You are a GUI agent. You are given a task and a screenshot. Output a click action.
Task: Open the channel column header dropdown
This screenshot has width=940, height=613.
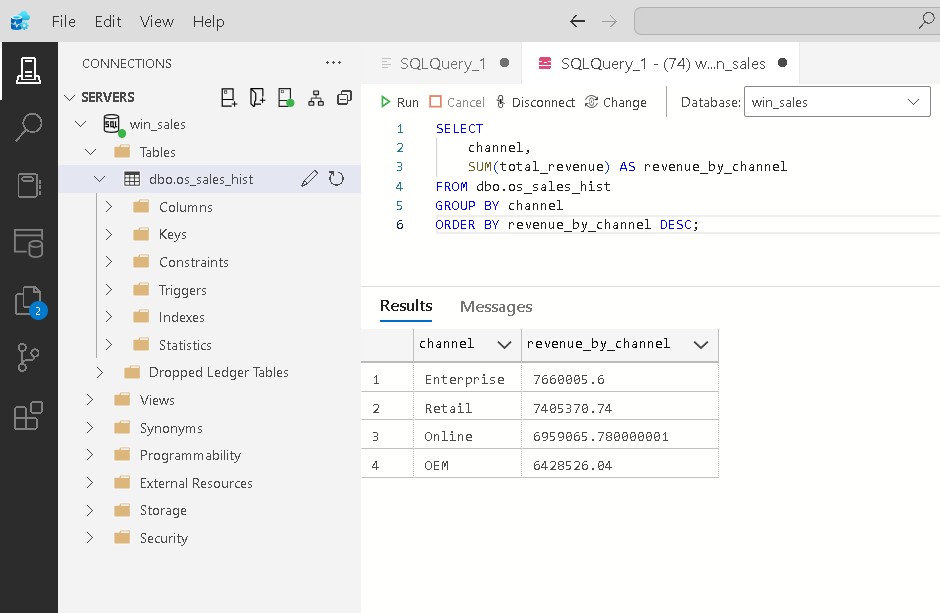tap(504, 345)
